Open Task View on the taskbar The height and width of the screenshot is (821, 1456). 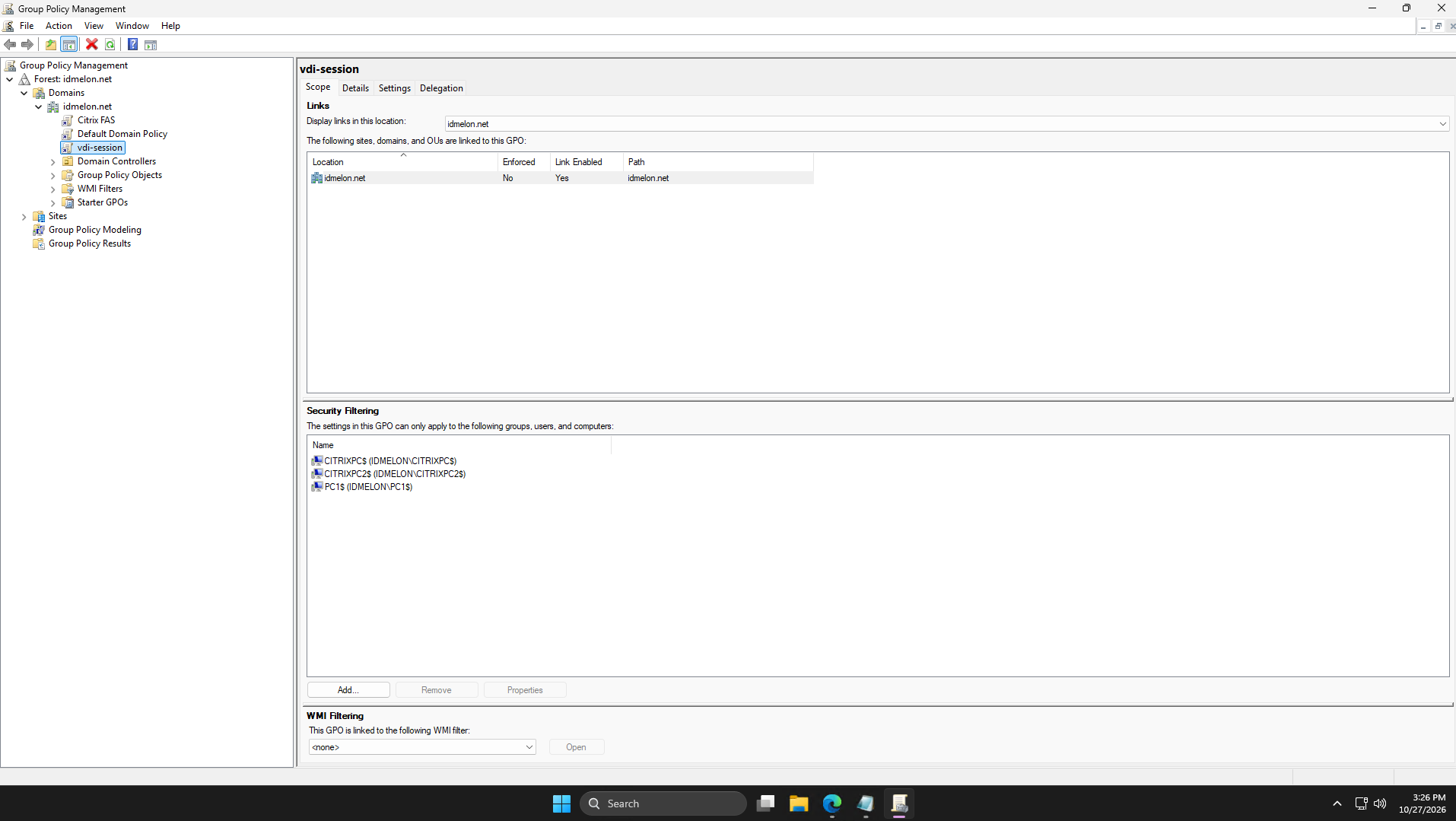[765, 803]
